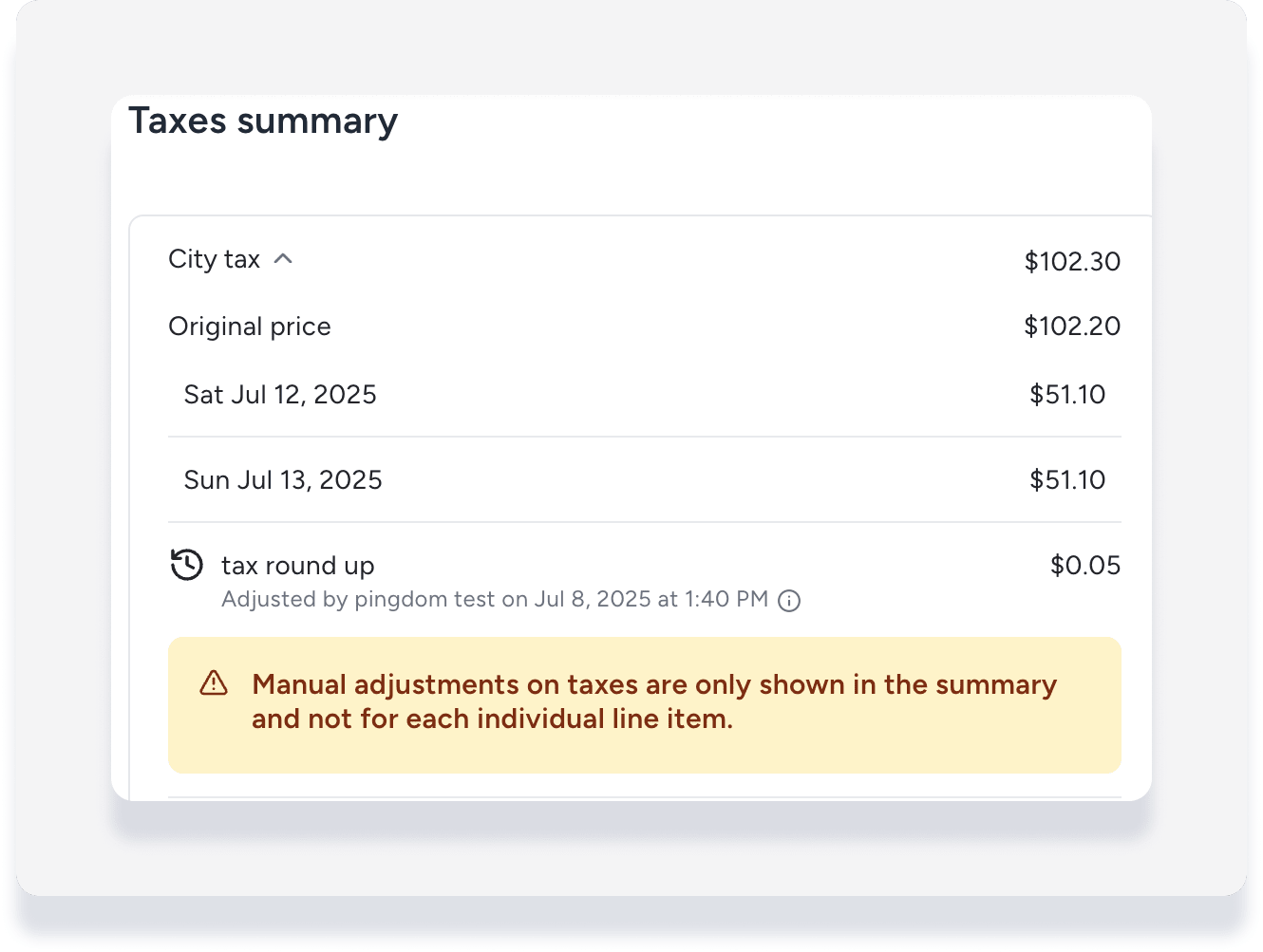Click the City tax label
The width and height of the screenshot is (1263, 952).
[214, 259]
